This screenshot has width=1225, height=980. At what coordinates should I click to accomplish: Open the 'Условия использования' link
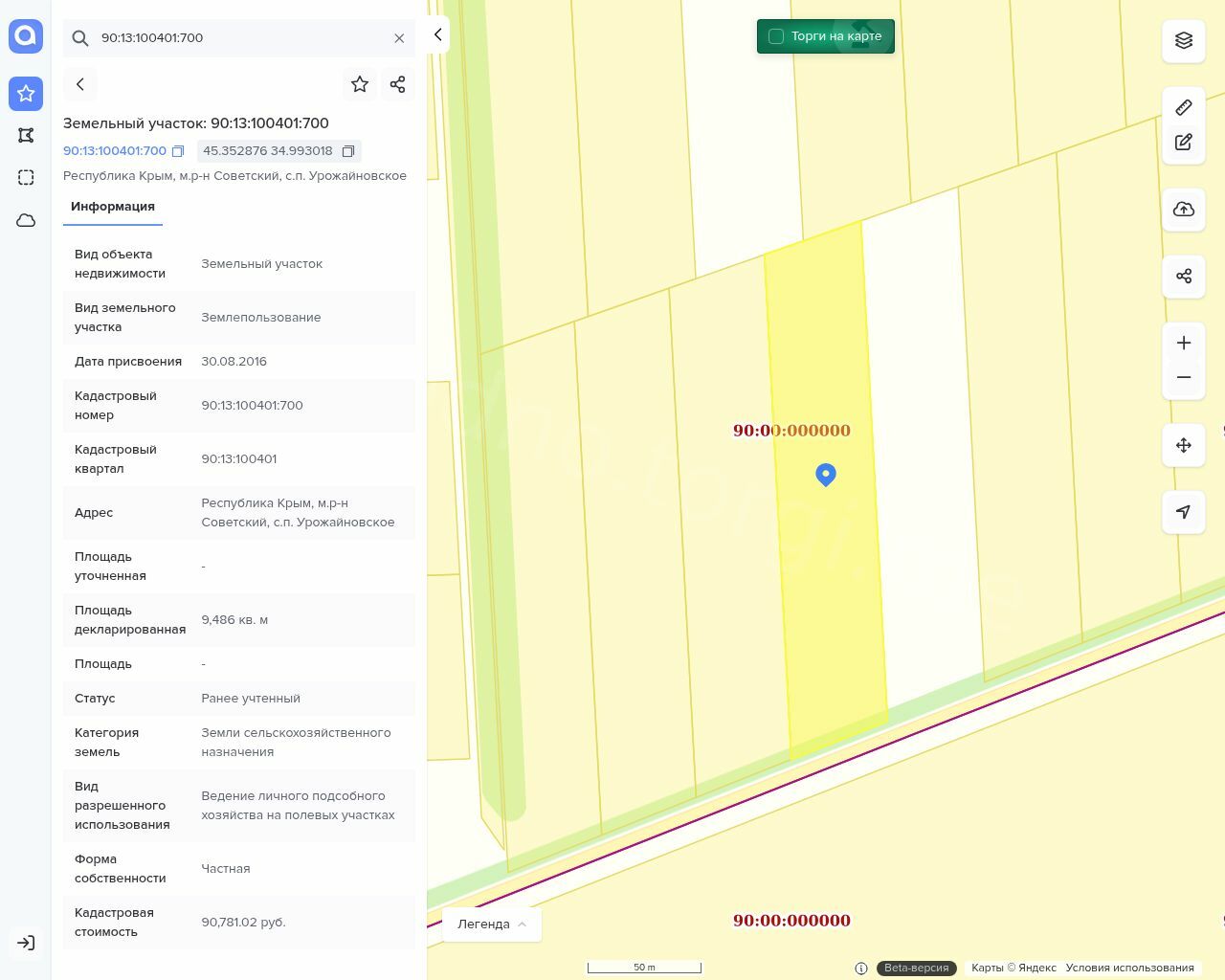pos(1129,968)
